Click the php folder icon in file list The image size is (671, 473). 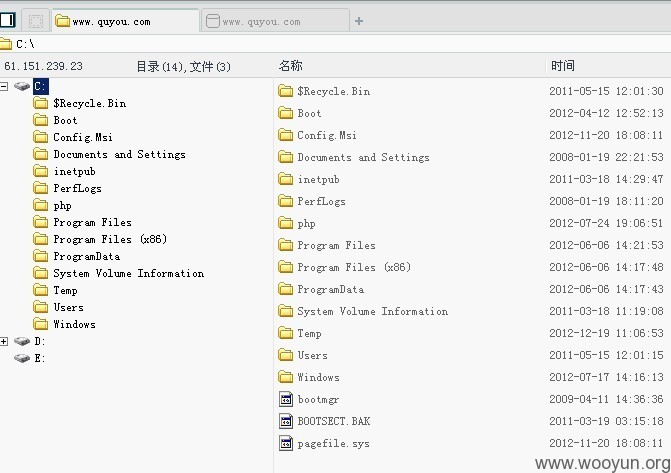tap(285, 223)
